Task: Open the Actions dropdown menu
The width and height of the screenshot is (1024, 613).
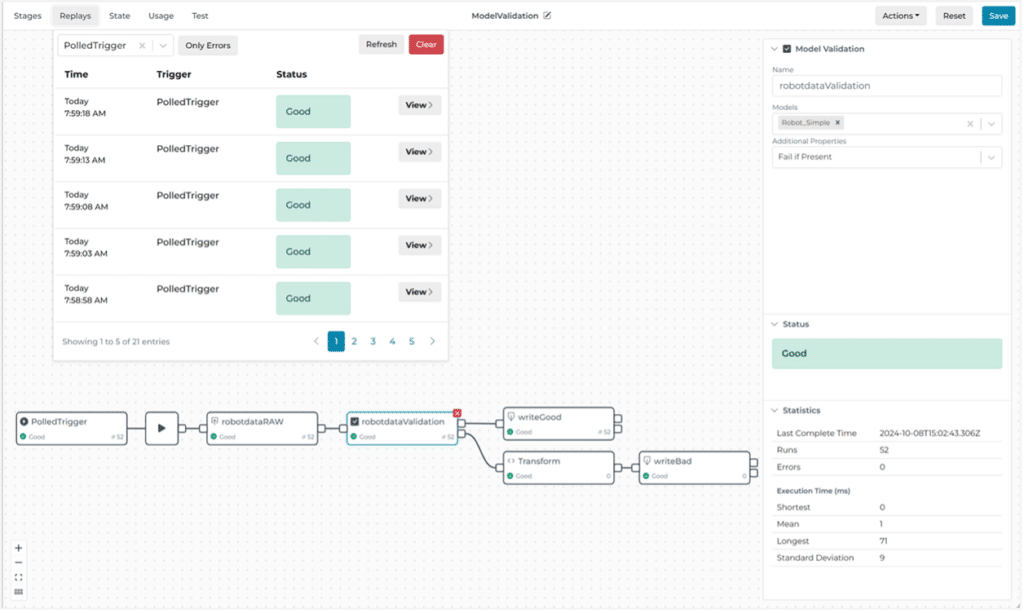Action: 900,16
